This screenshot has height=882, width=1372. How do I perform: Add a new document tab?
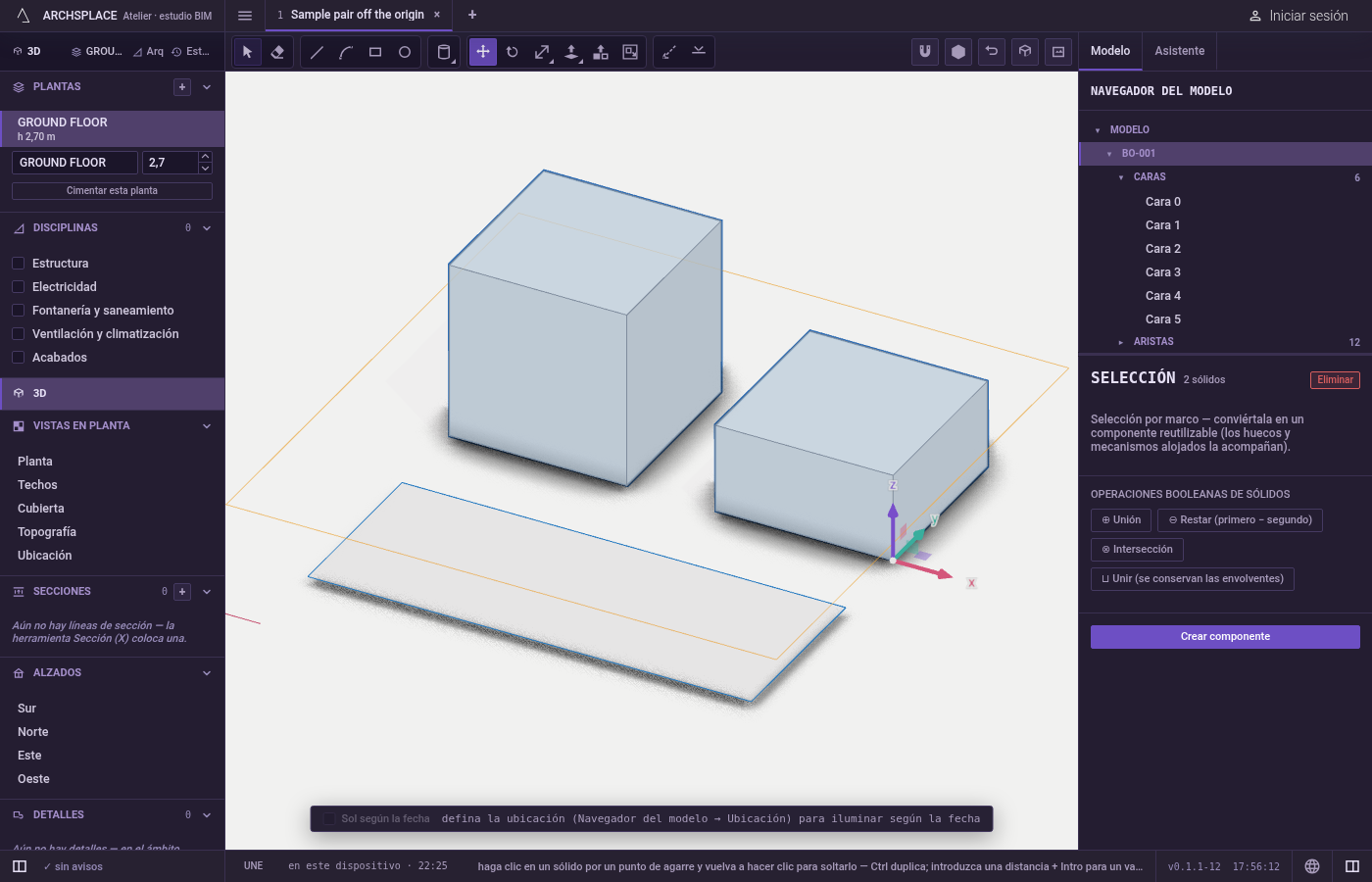point(472,15)
